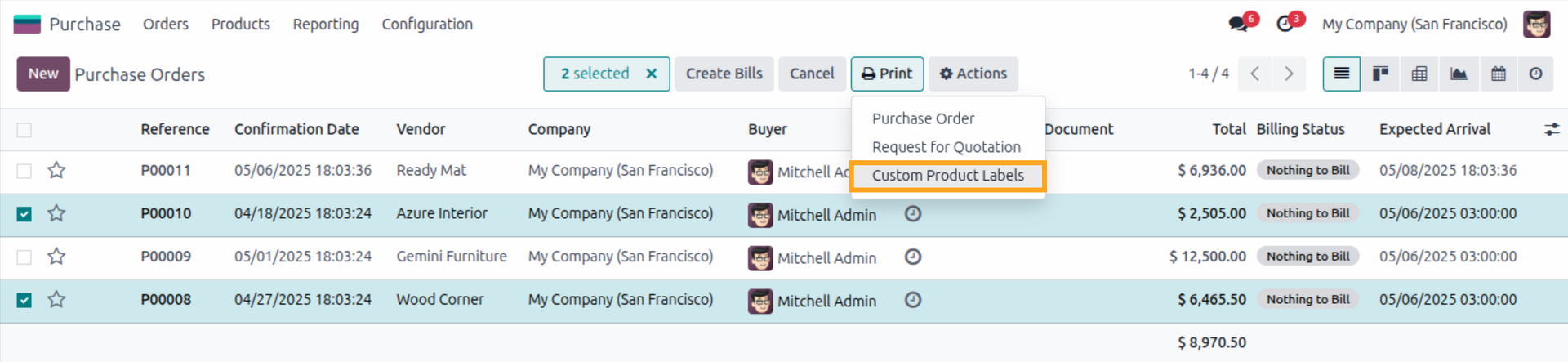Open the Actions dropdown

(973, 74)
